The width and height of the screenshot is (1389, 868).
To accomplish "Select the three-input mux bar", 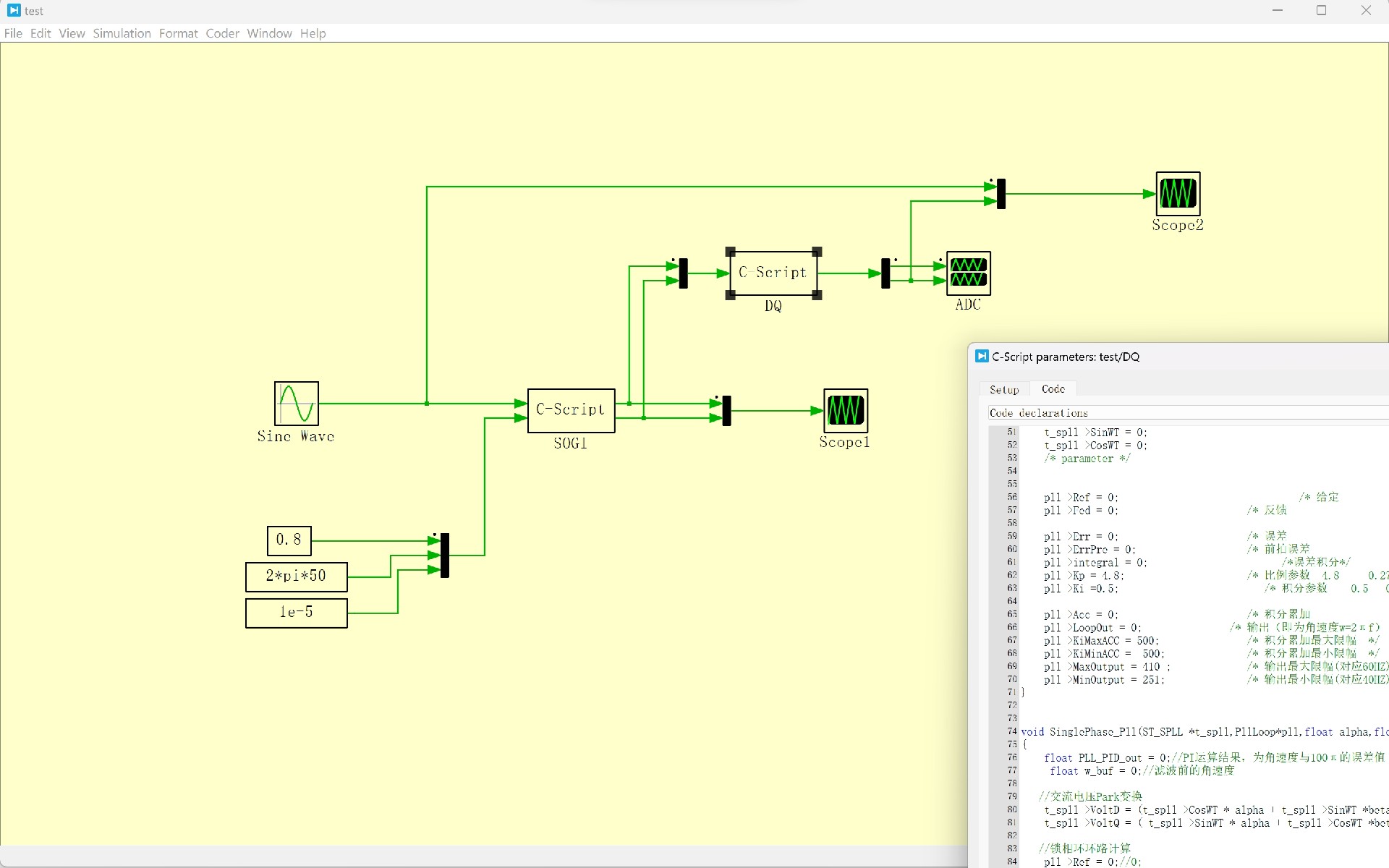I will coord(445,556).
